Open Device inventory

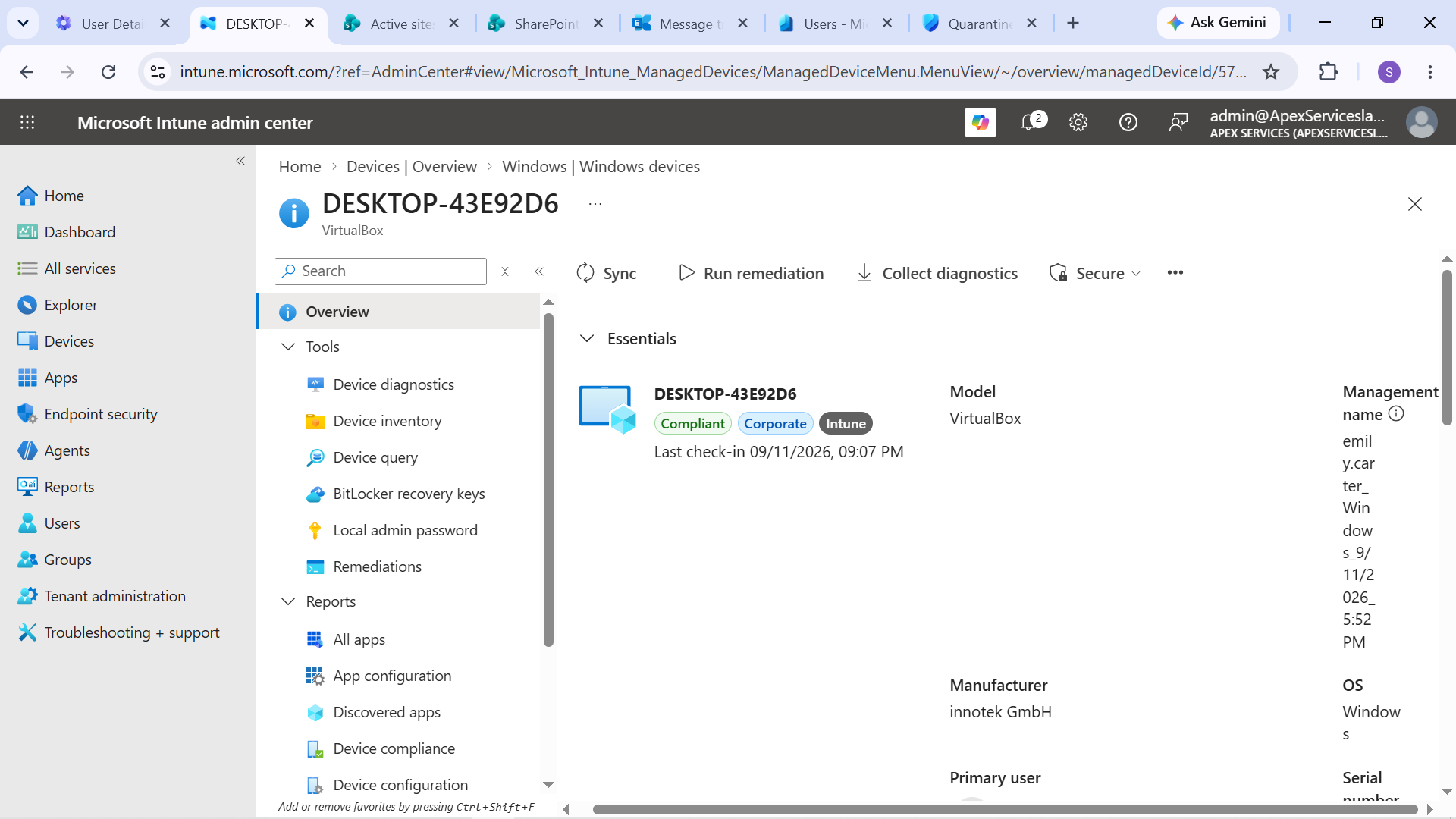pyautogui.click(x=388, y=421)
